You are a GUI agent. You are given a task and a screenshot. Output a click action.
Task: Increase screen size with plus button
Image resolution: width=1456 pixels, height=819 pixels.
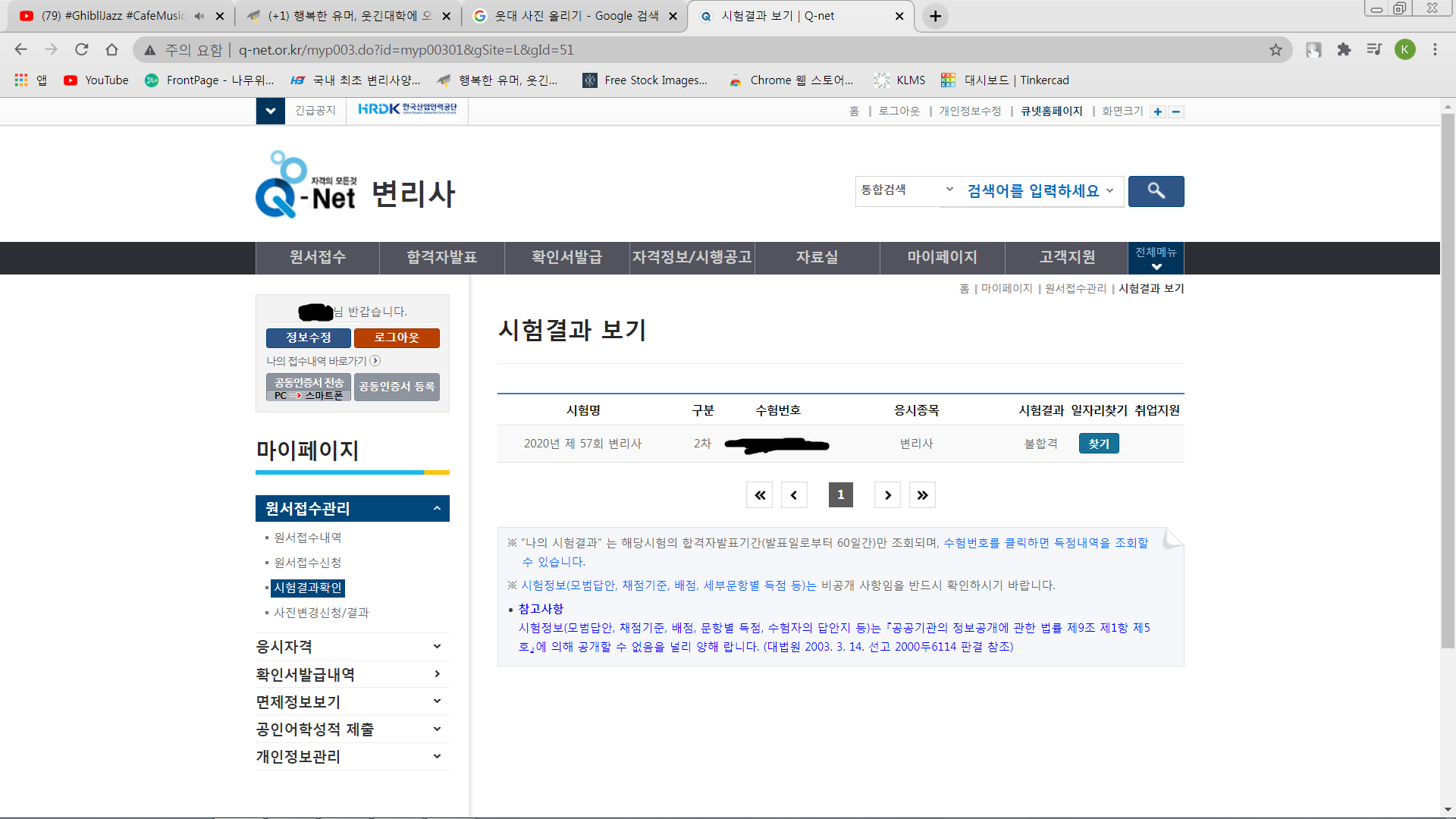tap(1157, 111)
